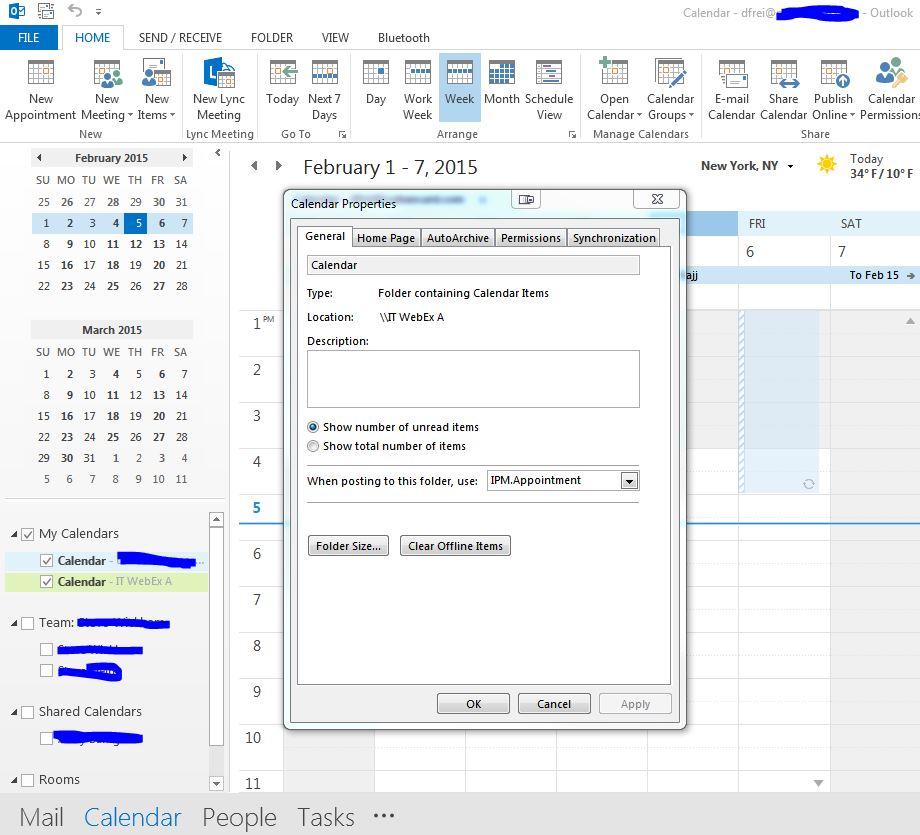
Task: Open the AutoArchive tab in Calendar Properties
Action: point(458,238)
